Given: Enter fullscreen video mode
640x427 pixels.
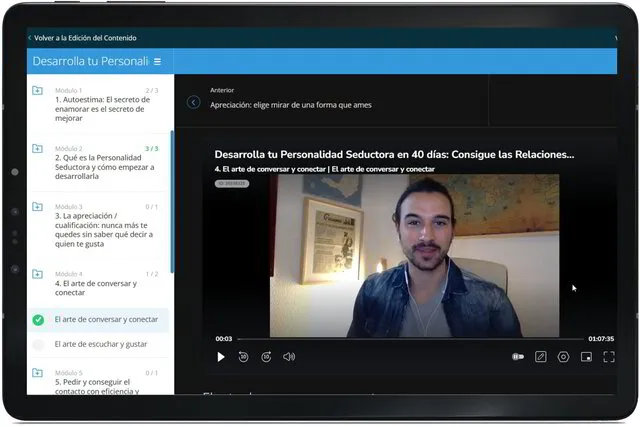Looking at the screenshot, I should click(608, 357).
